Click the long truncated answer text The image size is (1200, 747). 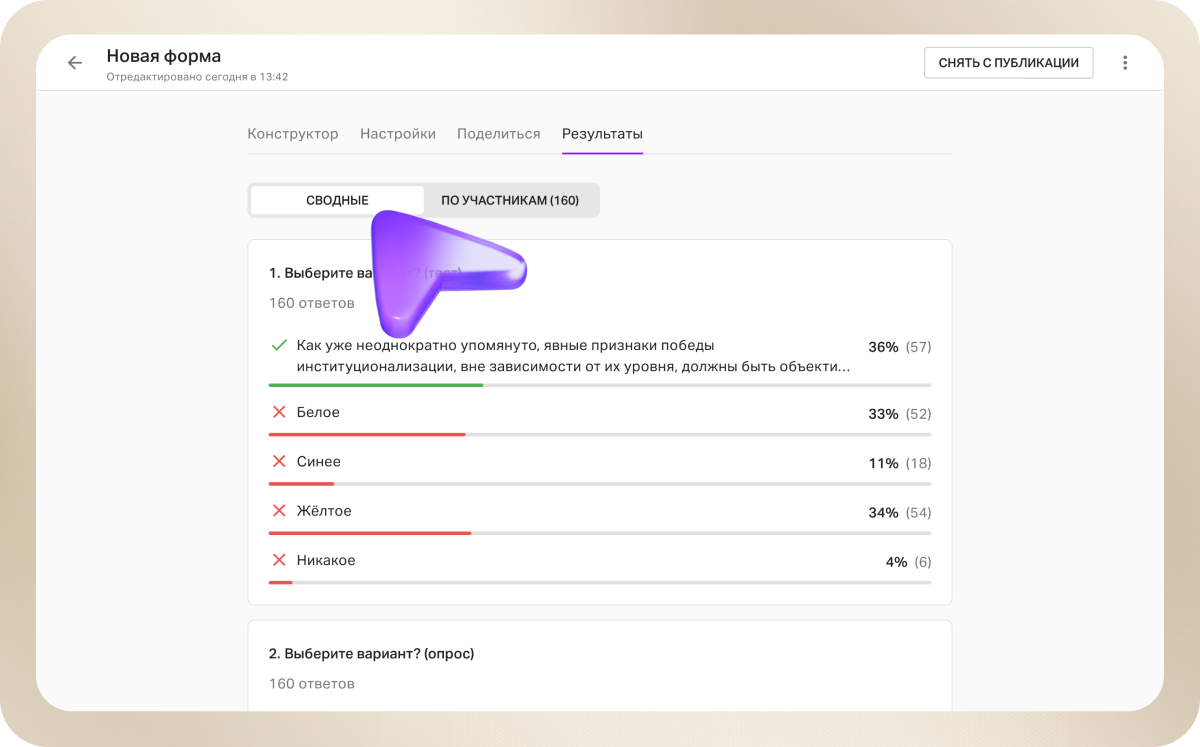tap(573, 356)
